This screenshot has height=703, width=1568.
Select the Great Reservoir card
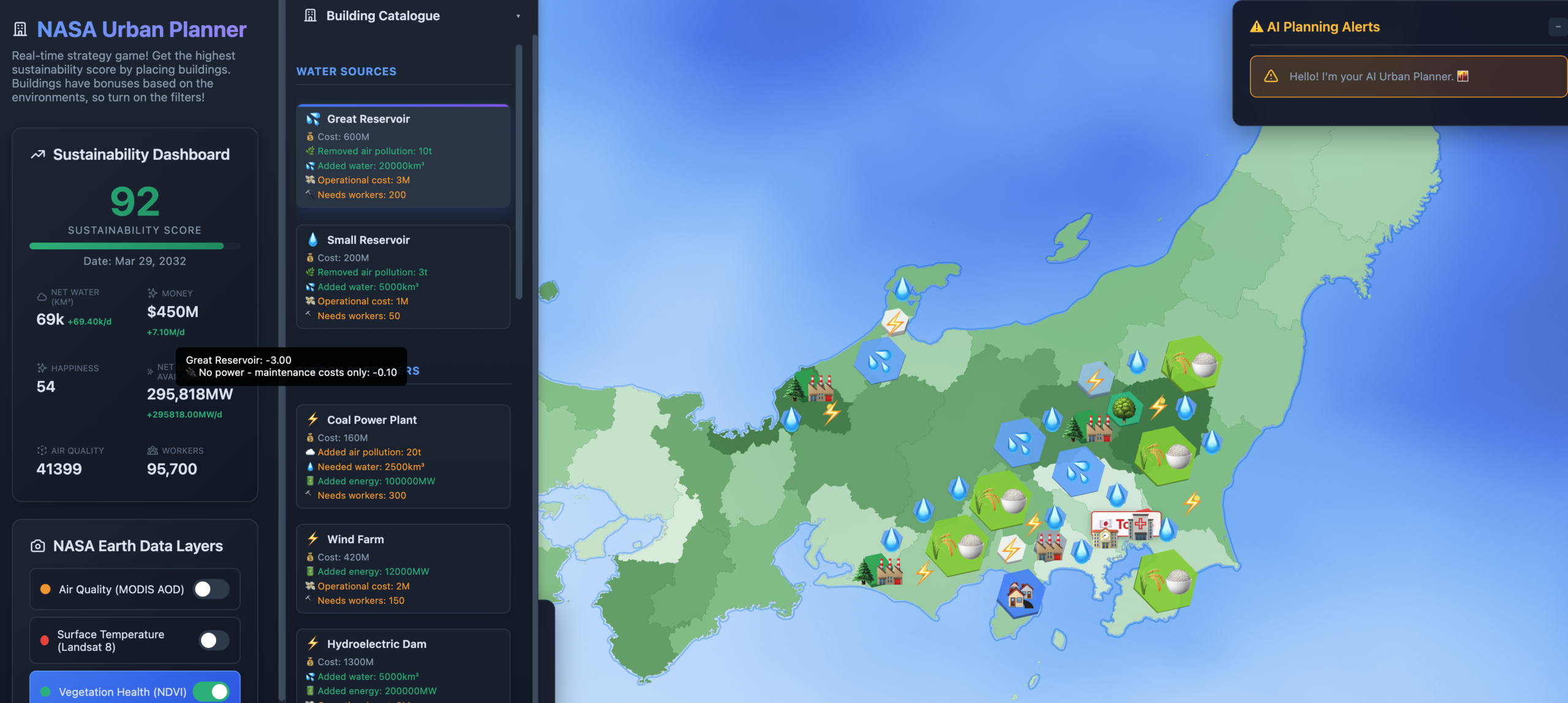tap(403, 156)
